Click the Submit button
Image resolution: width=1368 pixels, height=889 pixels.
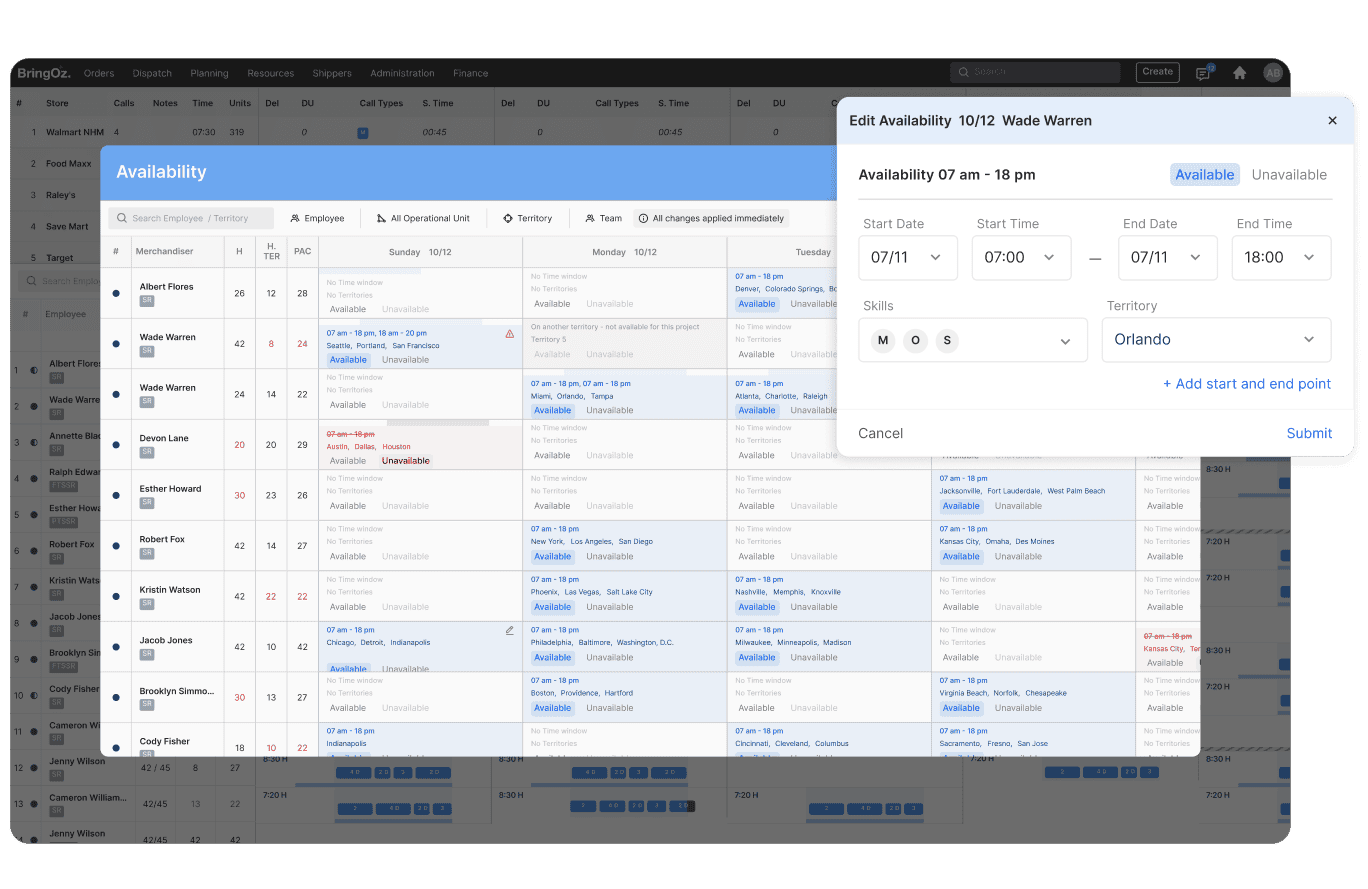pyautogui.click(x=1309, y=433)
